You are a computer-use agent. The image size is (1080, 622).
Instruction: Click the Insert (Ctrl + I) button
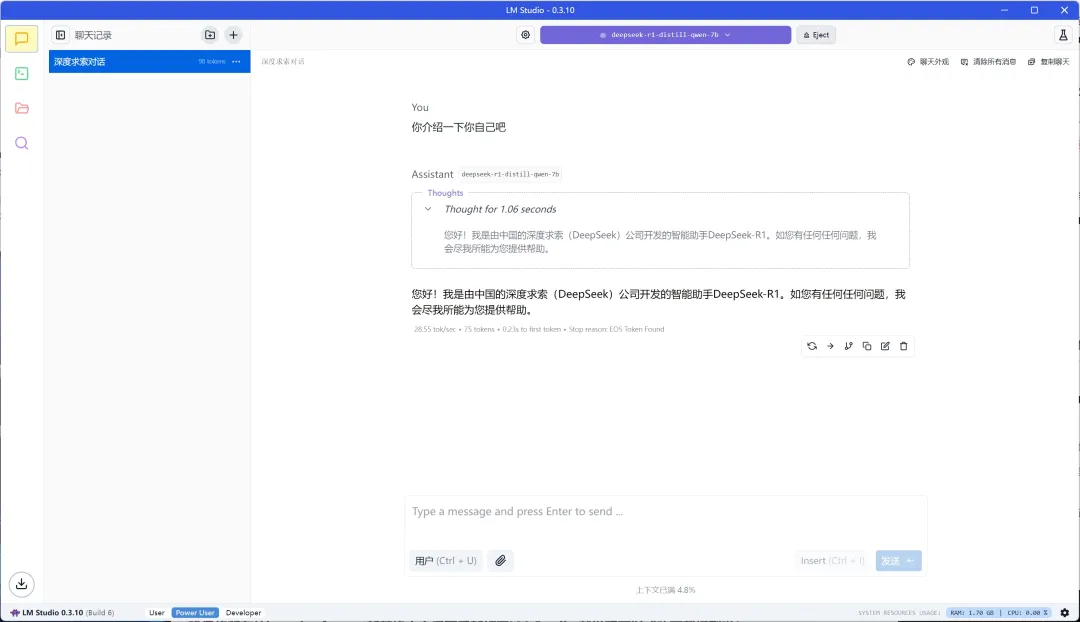832,561
